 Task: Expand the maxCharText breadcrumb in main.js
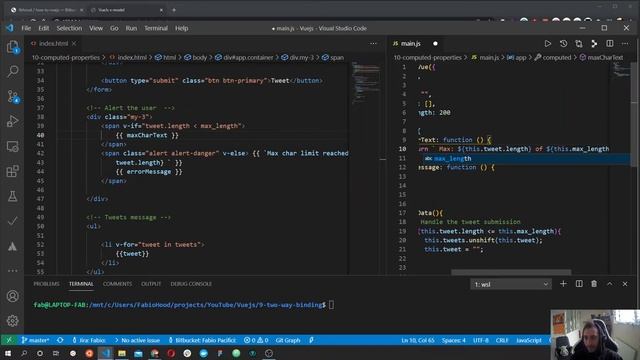602,58
